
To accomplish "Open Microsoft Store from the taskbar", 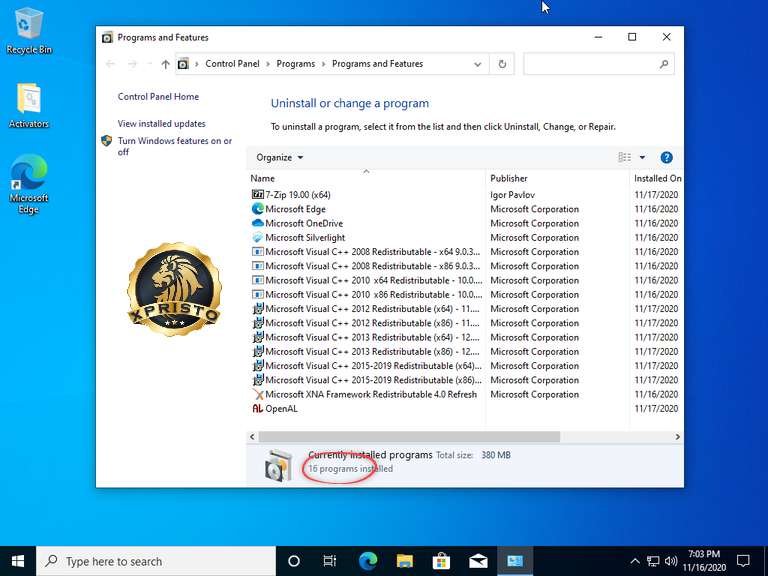I will pos(441,561).
